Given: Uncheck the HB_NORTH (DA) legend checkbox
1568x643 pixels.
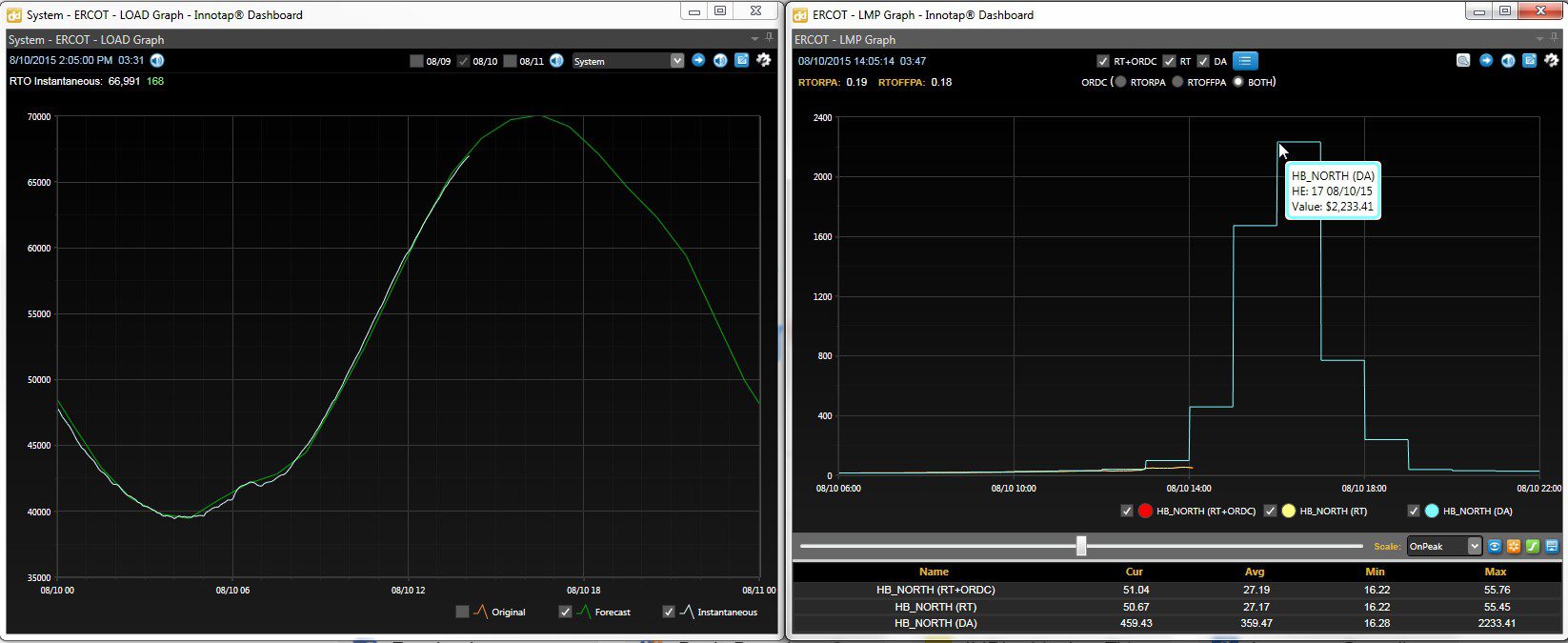Looking at the screenshot, I should [1414, 511].
